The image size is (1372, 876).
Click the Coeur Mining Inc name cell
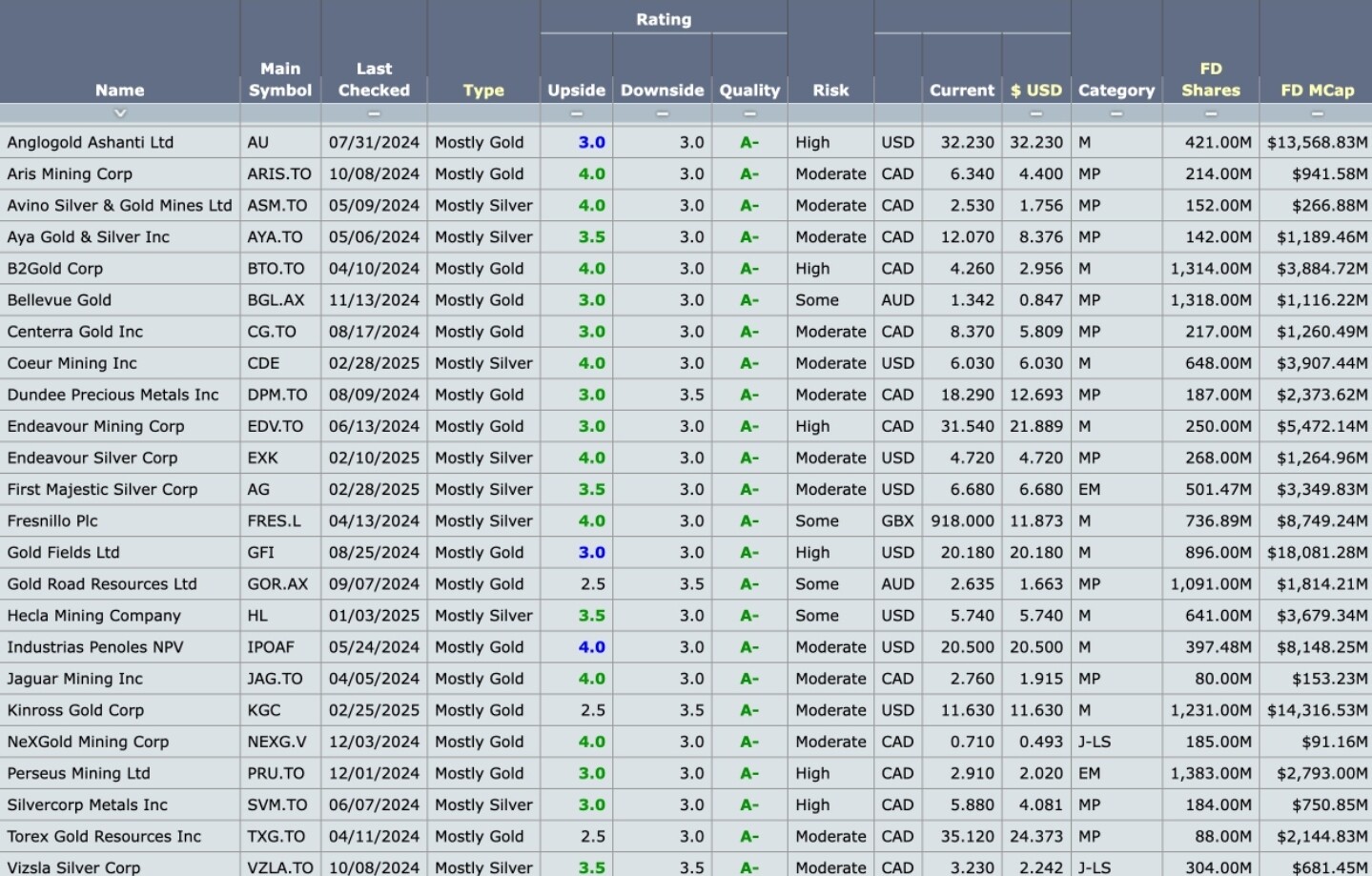[72, 363]
